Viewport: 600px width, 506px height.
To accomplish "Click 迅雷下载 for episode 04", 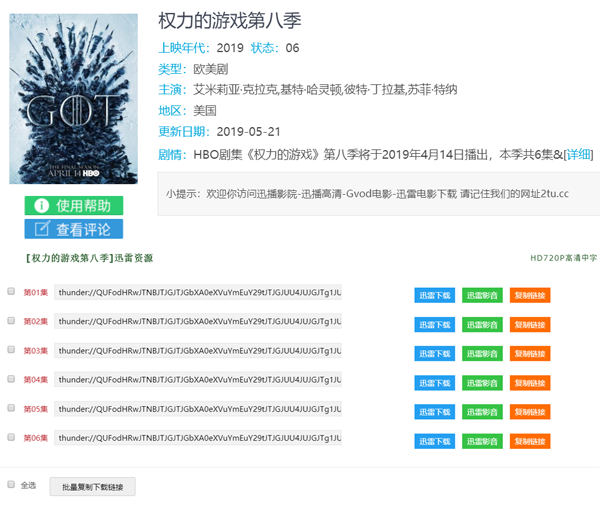I will [x=435, y=382].
